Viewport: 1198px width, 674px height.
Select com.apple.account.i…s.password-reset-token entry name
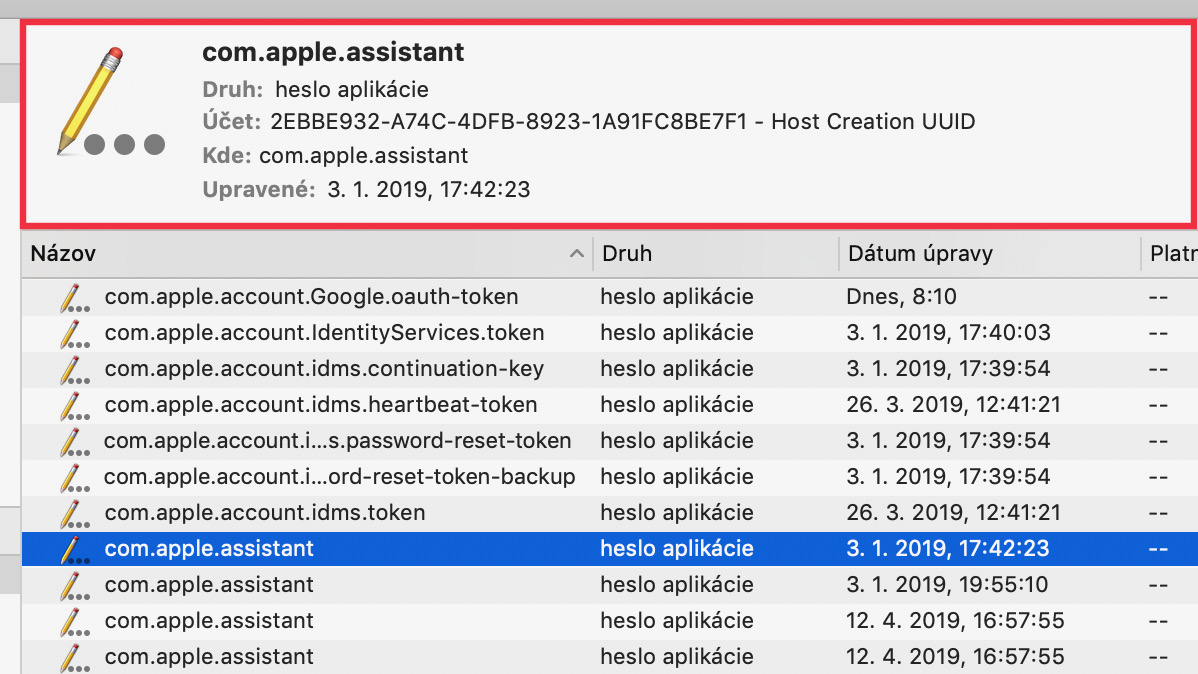pyautogui.click(x=337, y=440)
